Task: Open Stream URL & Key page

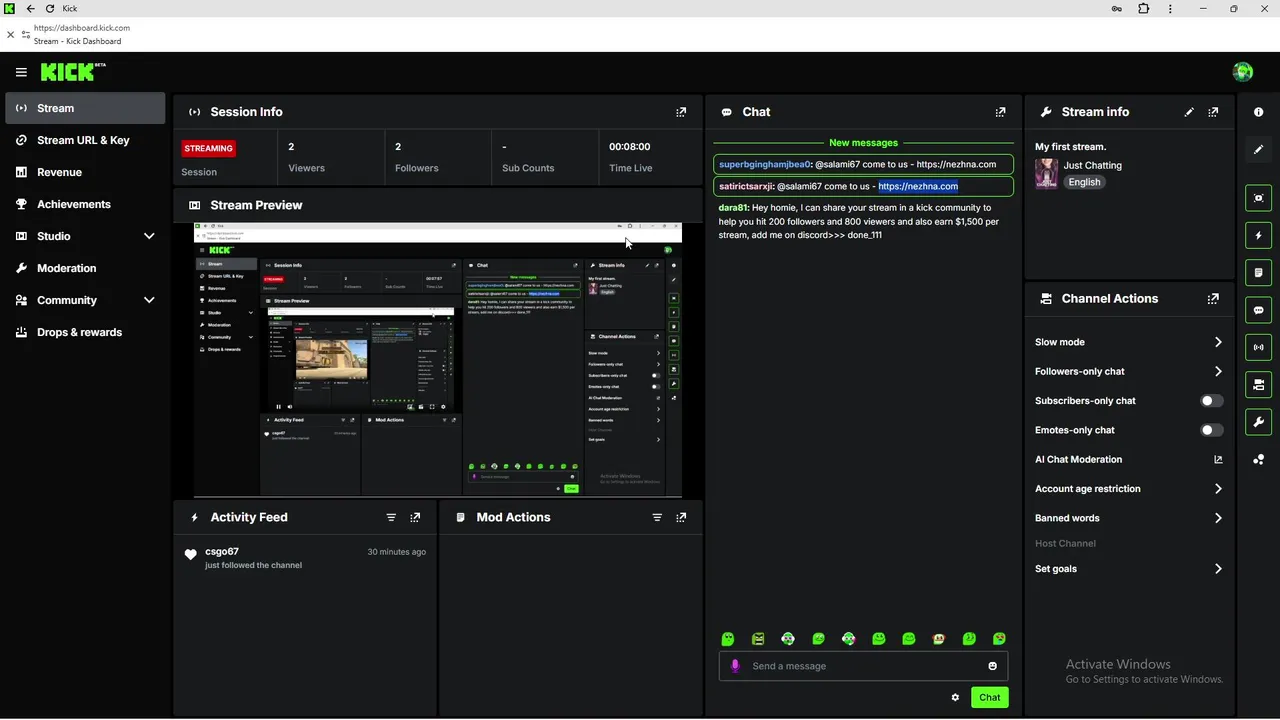Action: pyautogui.click(x=85, y=140)
